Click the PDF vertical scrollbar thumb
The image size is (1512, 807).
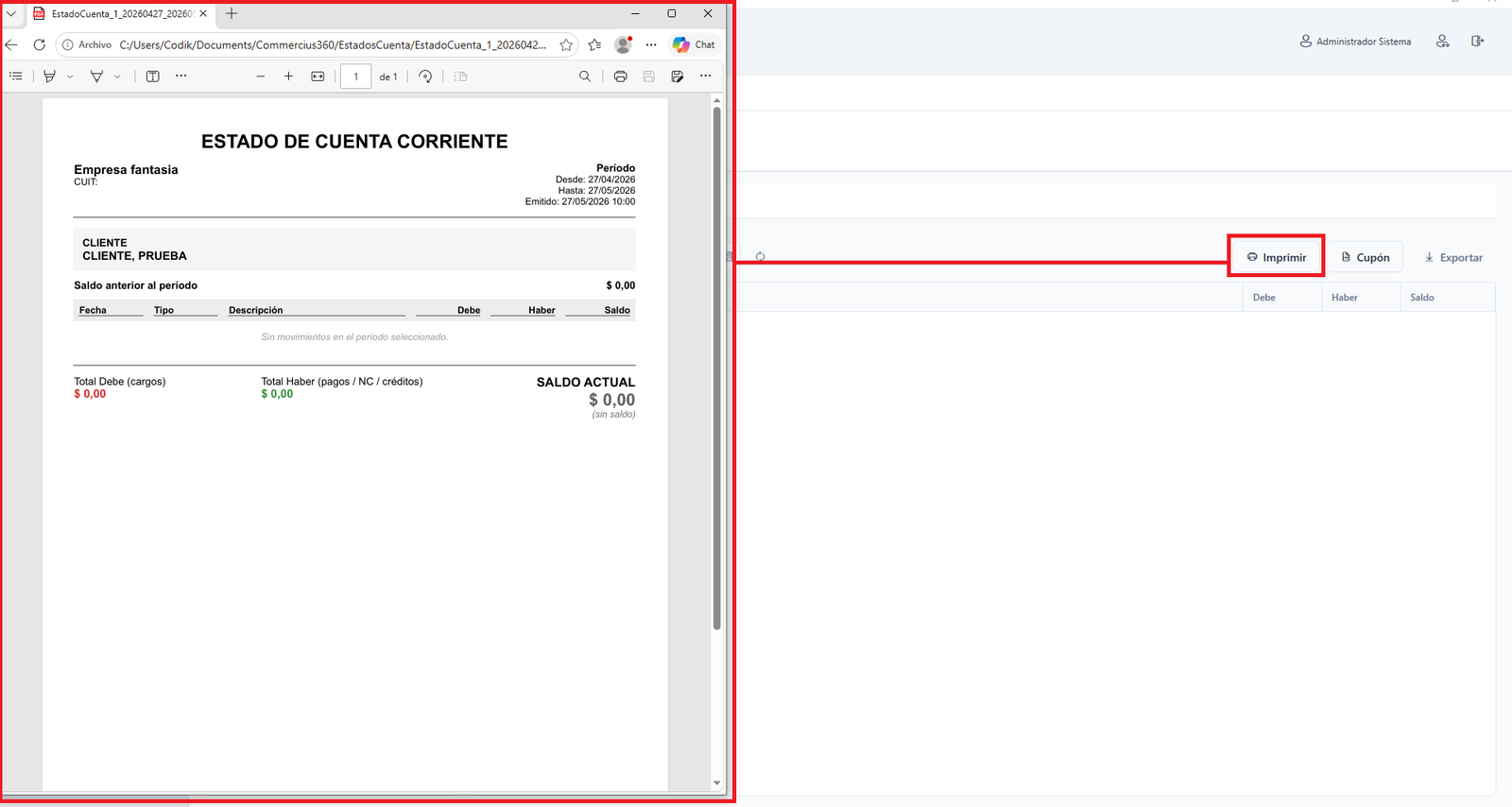coord(716,369)
